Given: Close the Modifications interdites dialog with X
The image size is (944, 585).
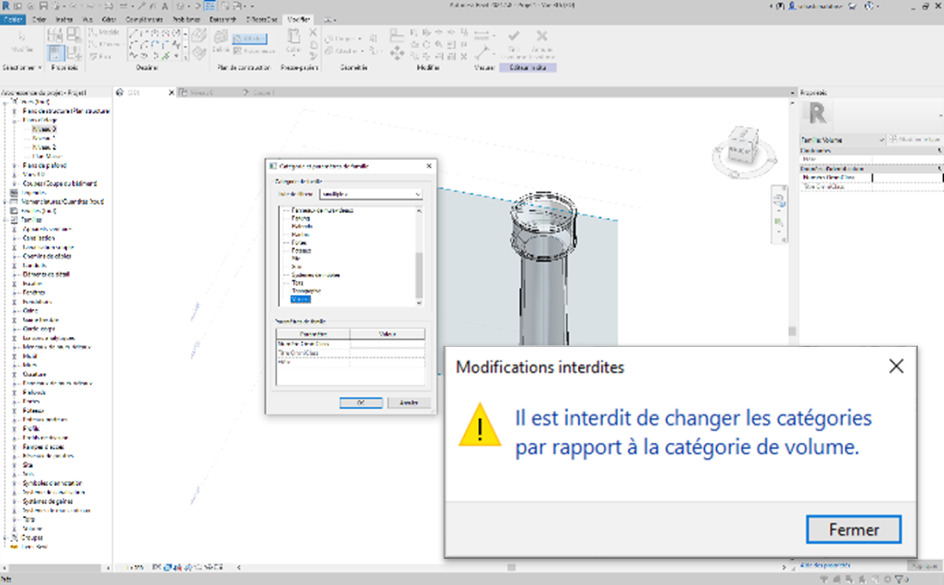Looking at the screenshot, I should point(896,366).
